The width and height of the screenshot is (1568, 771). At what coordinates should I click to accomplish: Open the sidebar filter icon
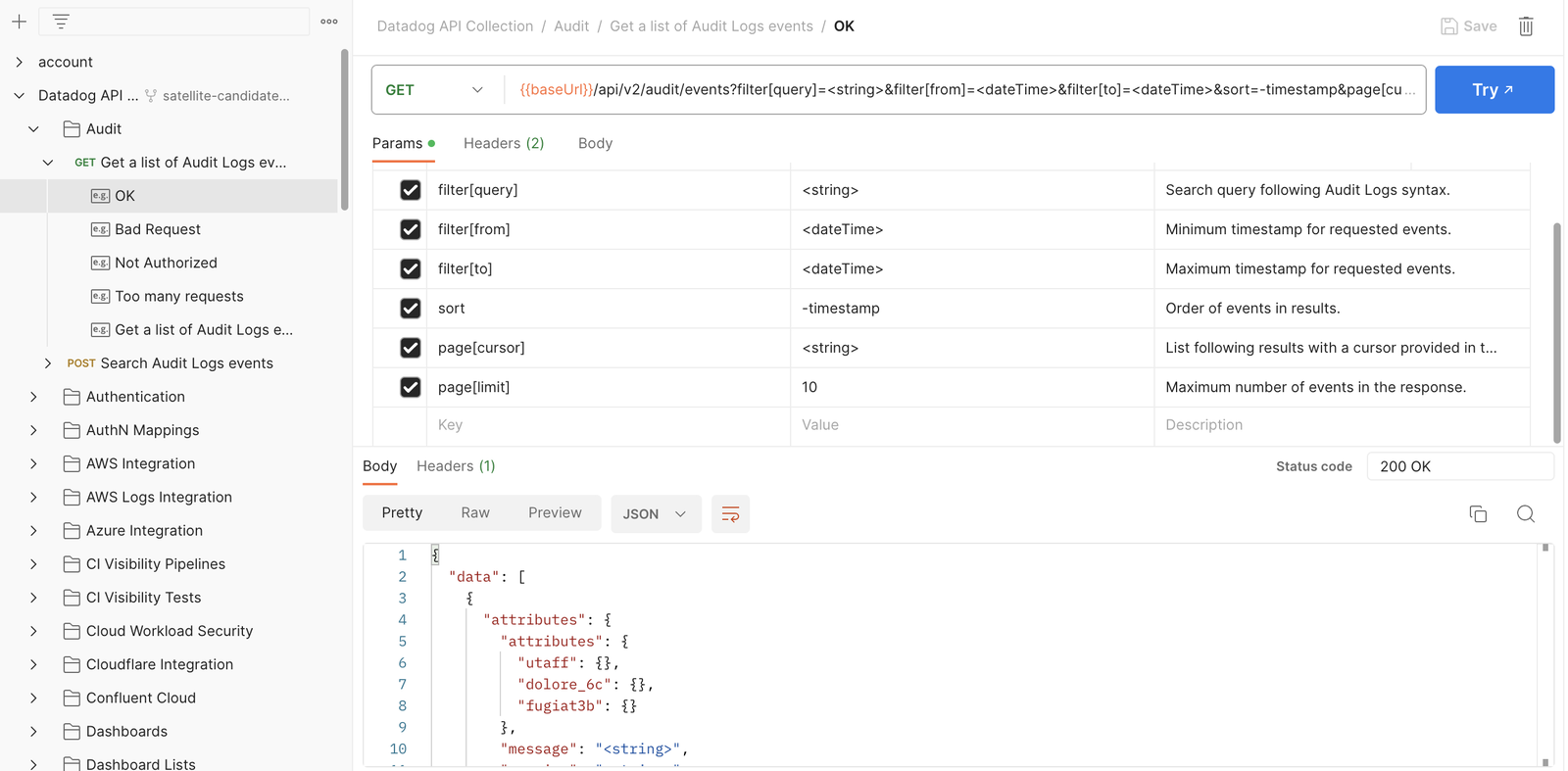61,21
